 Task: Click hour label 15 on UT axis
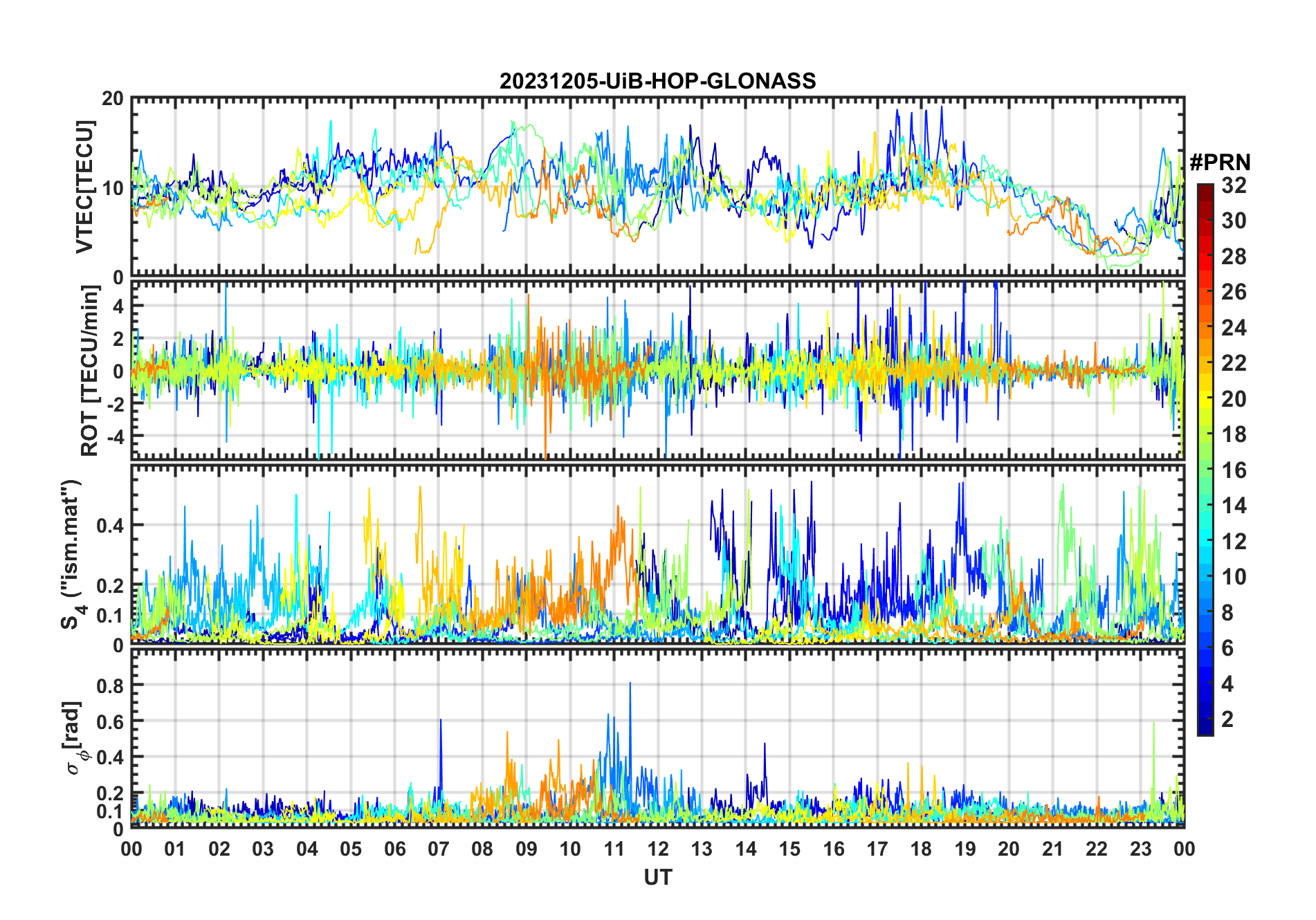[789, 849]
